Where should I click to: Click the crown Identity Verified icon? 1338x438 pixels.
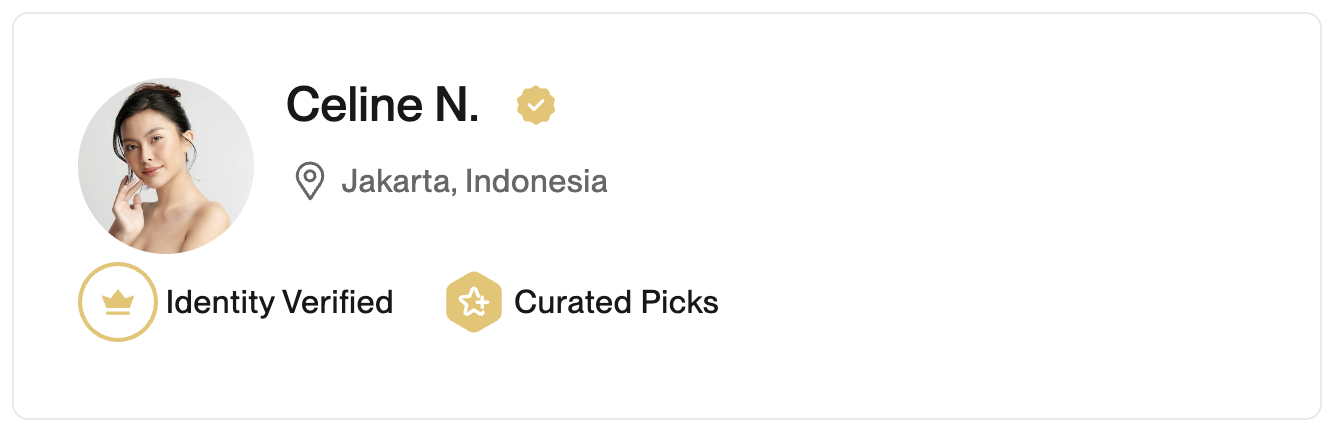pyautogui.click(x=118, y=302)
